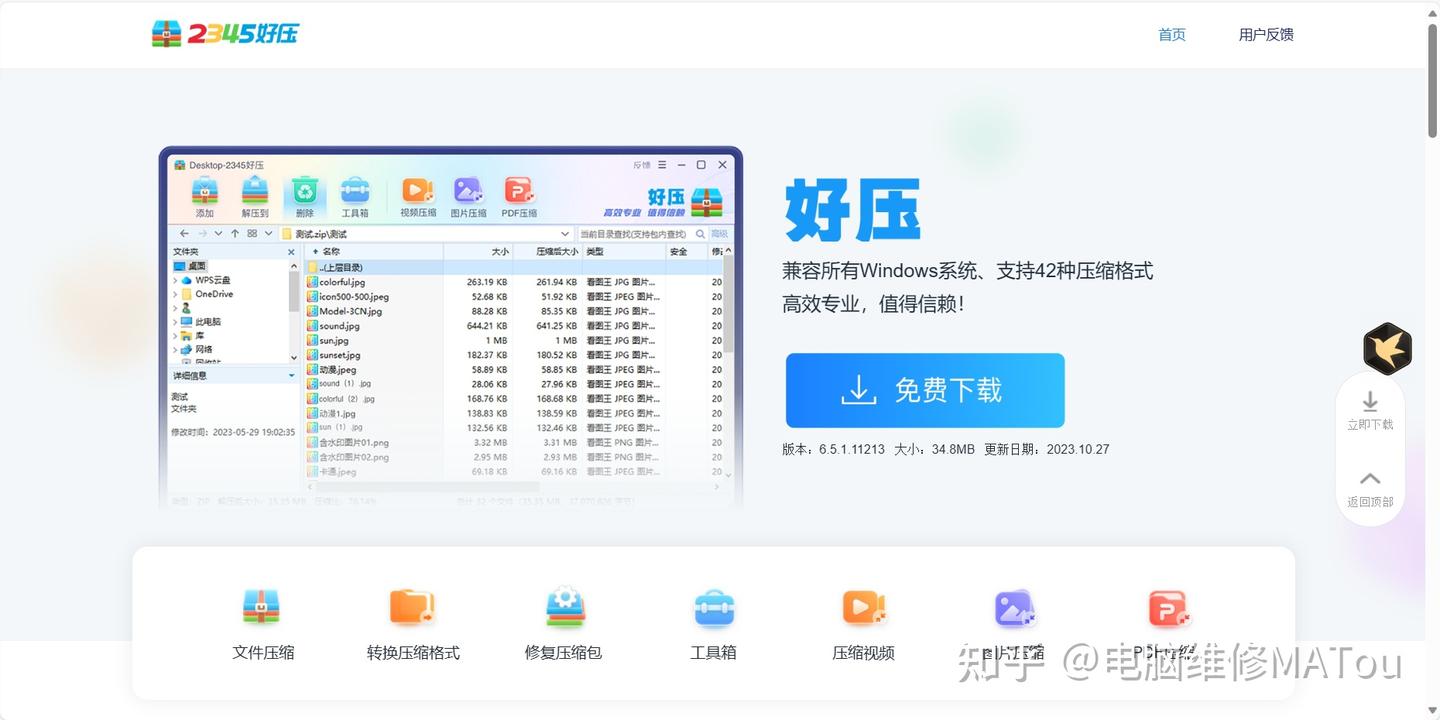The width and height of the screenshot is (1440, 720).
Task: Click 添加 in the 好压 app toolbar
Action: [x=205, y=197]
